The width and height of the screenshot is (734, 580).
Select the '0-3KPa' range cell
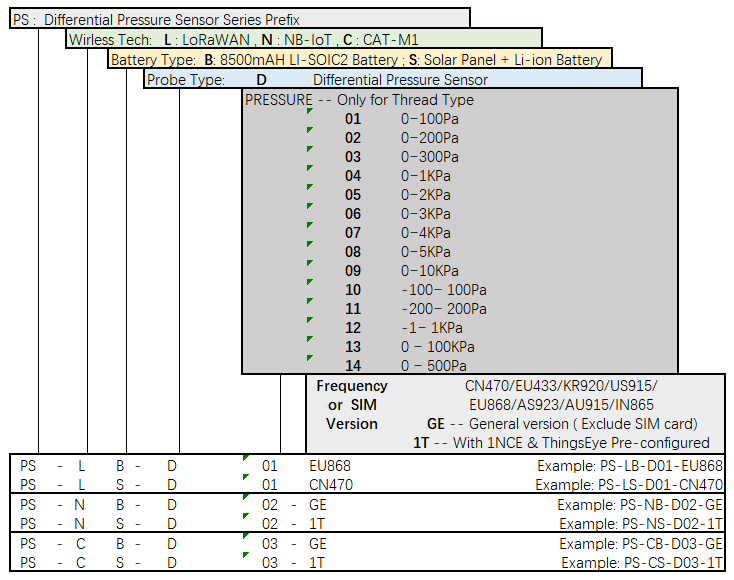(x=426, y=214)
